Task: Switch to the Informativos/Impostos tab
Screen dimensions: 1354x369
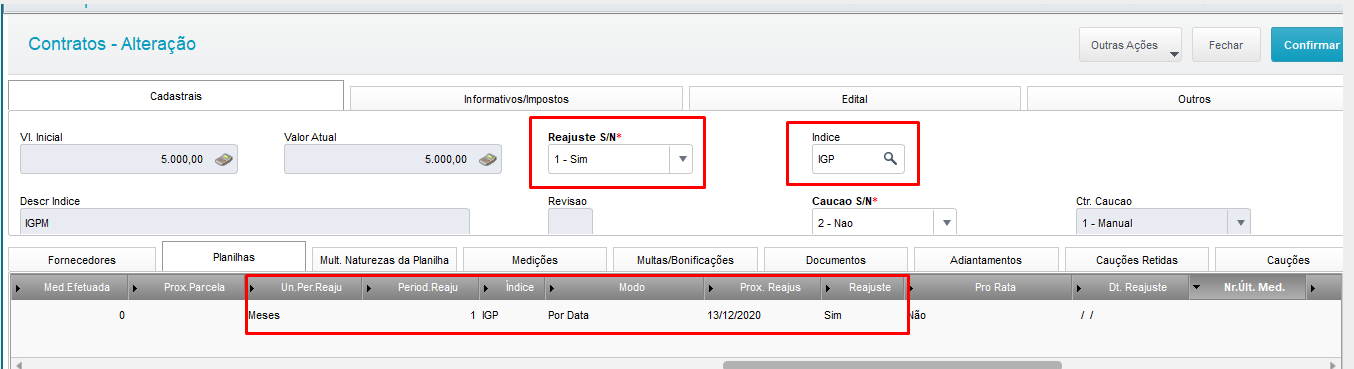Action: click(516, 99)
